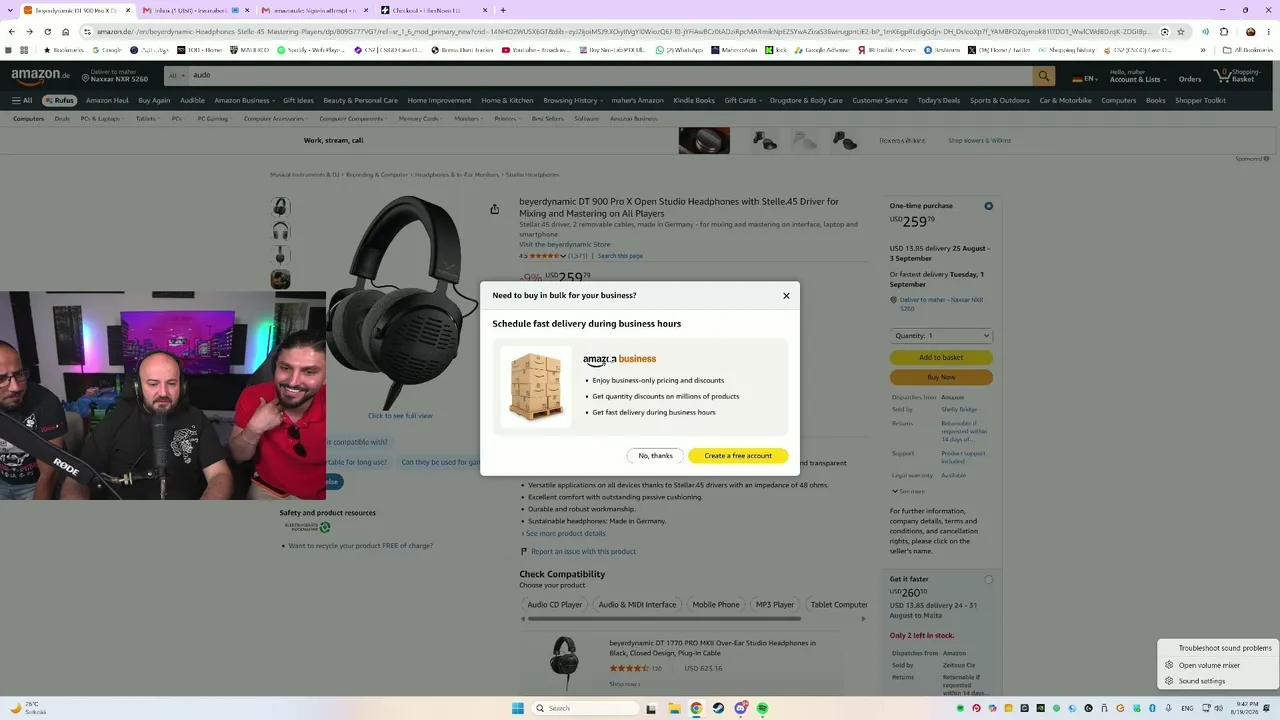Click 'Click to see full view' under image
Viewport: 1280px width, 720px height.
click(400, 416)
